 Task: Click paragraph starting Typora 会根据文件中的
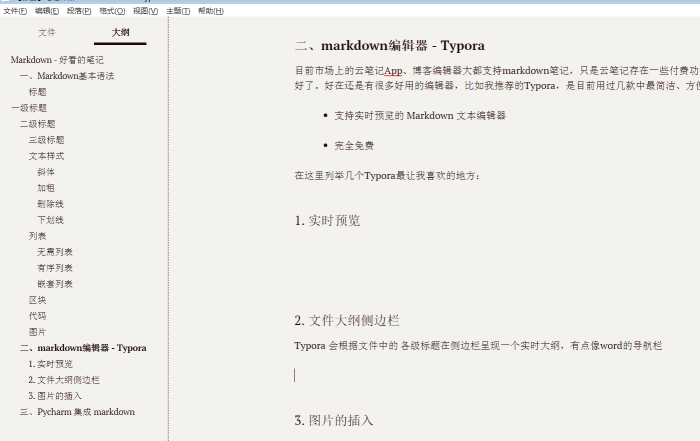click(x=478, y=346)
